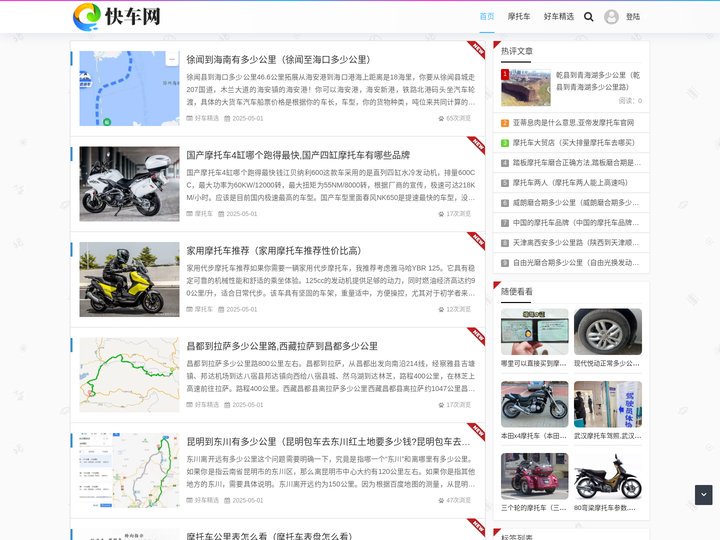Click date 2025-05-01 under 家用摩托车推荐
This screenshot has height=540, width=720.
pyautogui.click(x=242, y=309)
